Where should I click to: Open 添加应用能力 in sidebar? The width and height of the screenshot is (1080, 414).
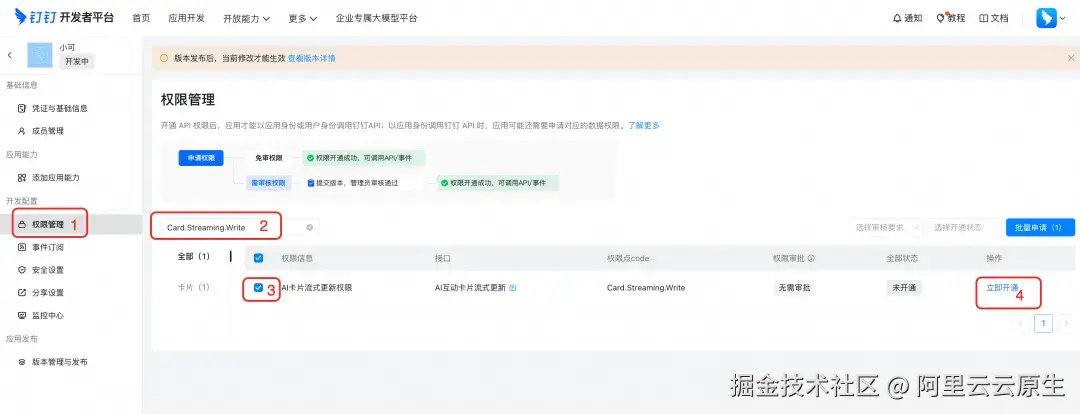click(48, 178)
